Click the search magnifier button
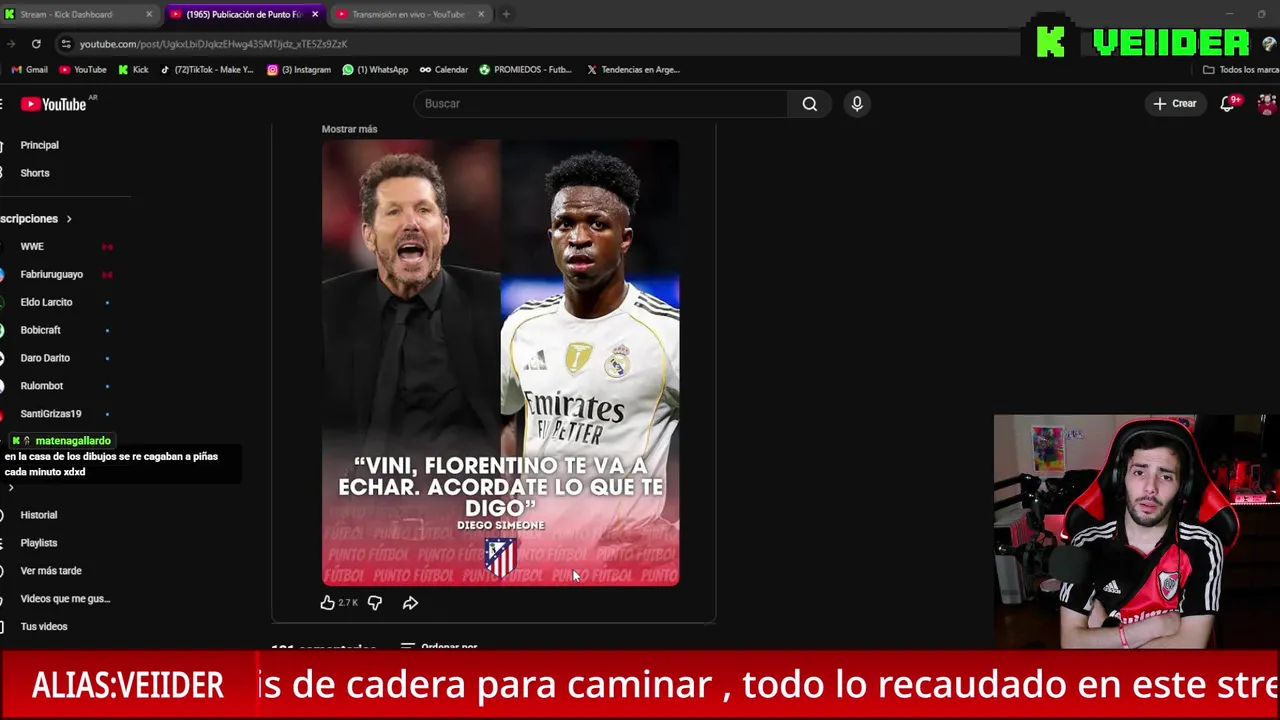Viewport: 1280px width, 720px height. [809, 104]
